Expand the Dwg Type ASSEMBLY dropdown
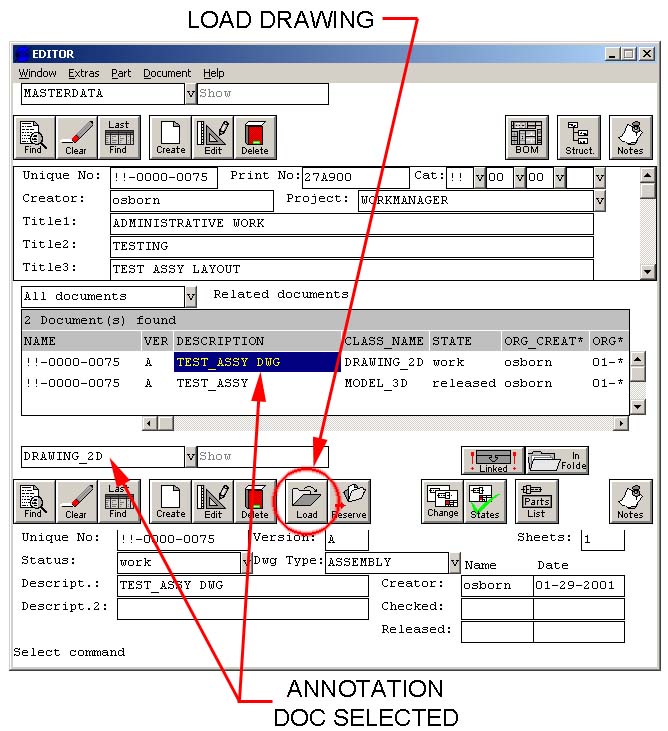The width and height of the screenshot is (668, 731). (x=454, y=562)
